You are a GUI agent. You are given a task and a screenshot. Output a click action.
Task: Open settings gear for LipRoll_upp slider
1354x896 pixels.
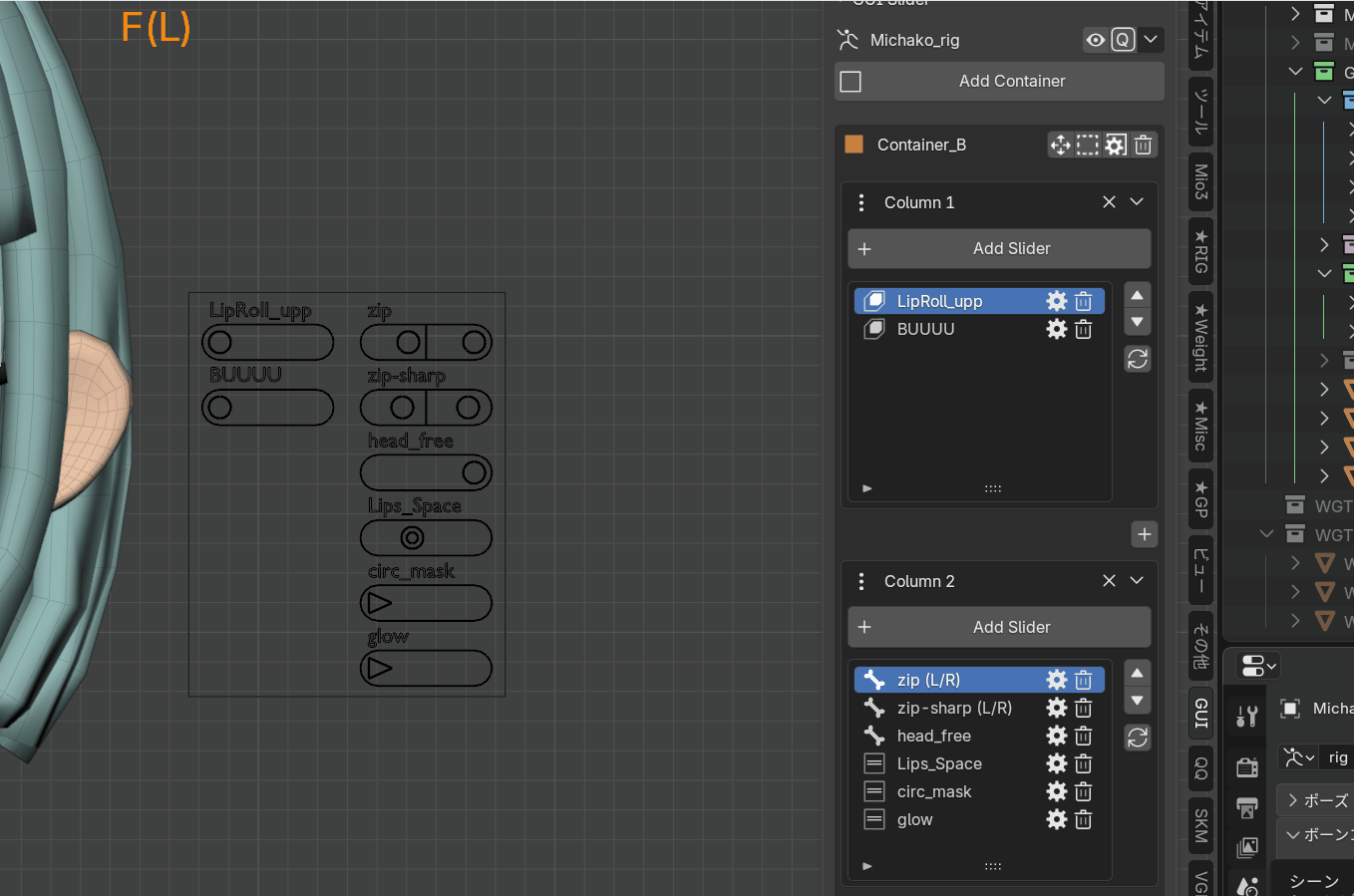coord(1057,301)
